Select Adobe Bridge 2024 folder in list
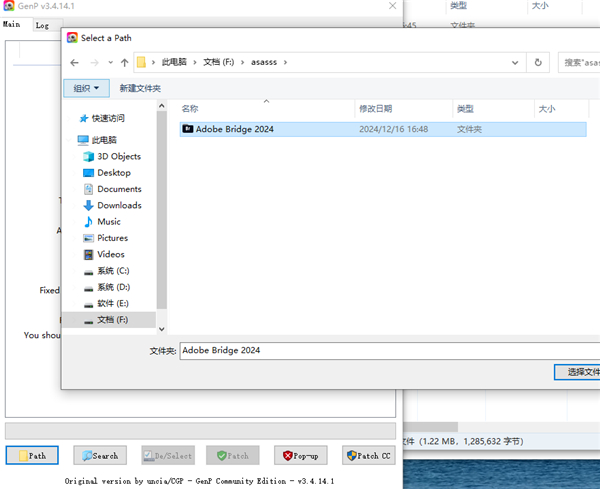Screen dimensions: 600x489 [x=234, y=129]
